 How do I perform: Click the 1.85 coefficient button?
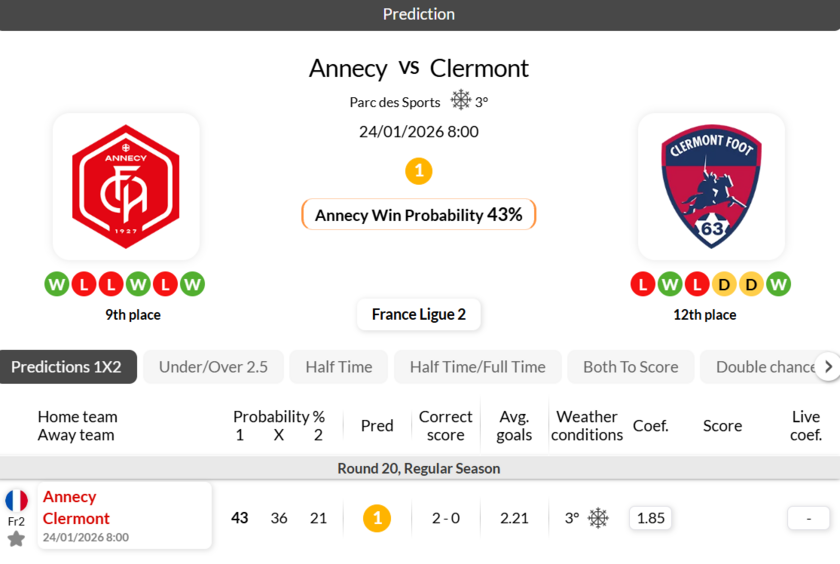[x=651, y=518]
